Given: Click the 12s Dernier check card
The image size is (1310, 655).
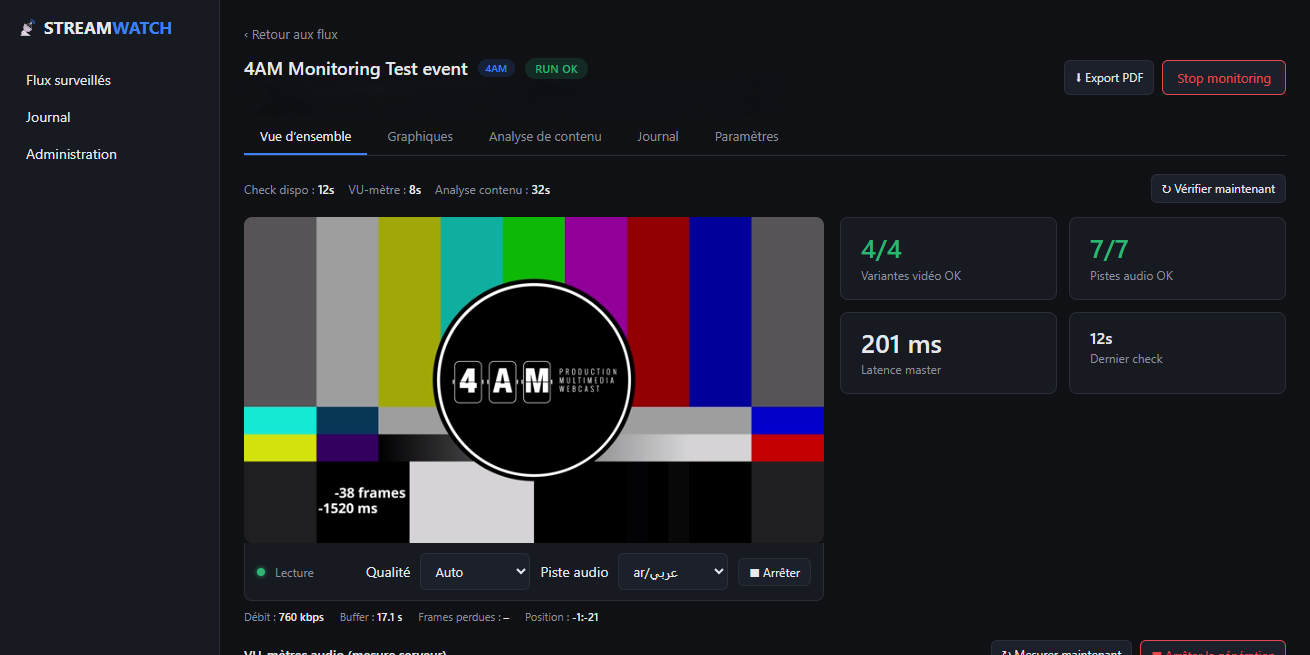Looking at the screenshot, I should point(1177,353).
